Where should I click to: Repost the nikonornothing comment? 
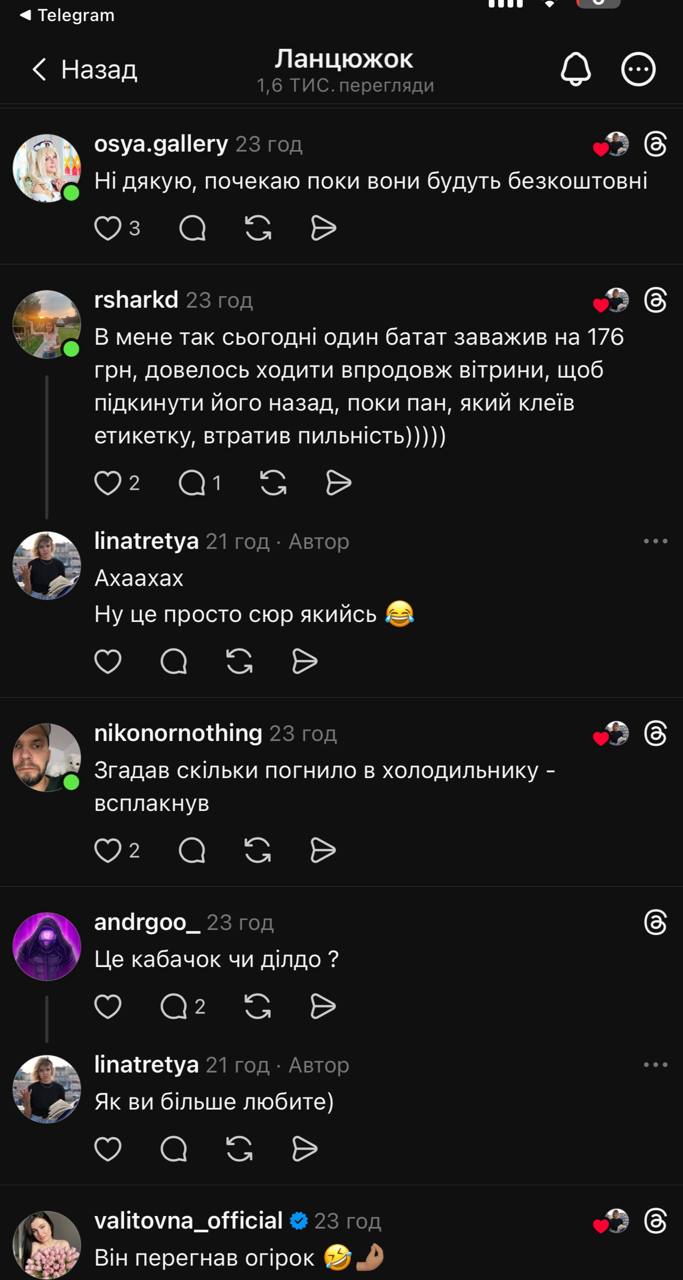[x=258, y=850]
